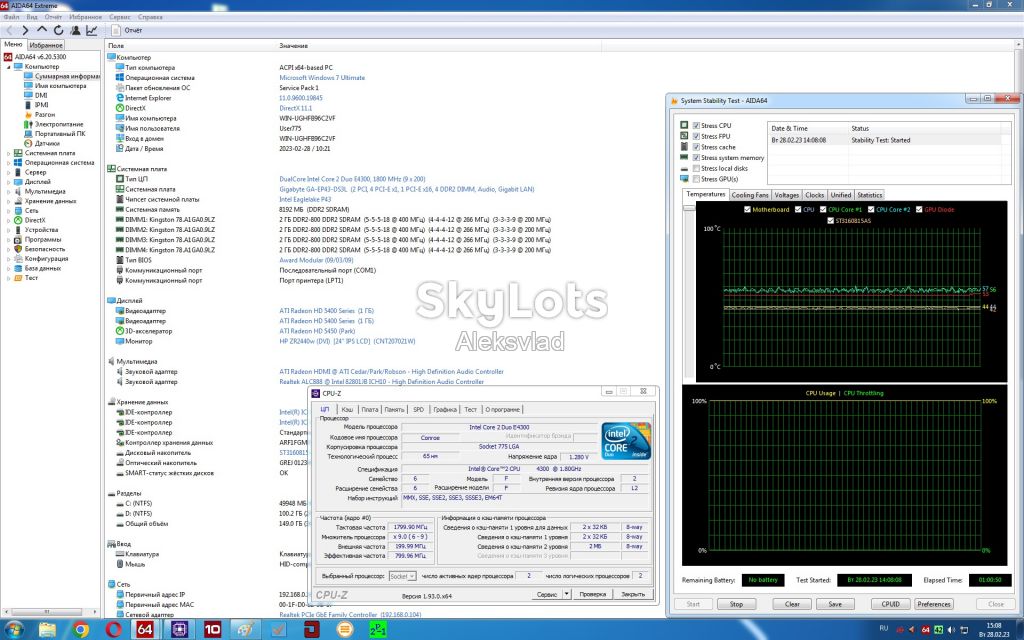
Task: Uncheck Stress FPU checkbox
Action: point(696,136)
